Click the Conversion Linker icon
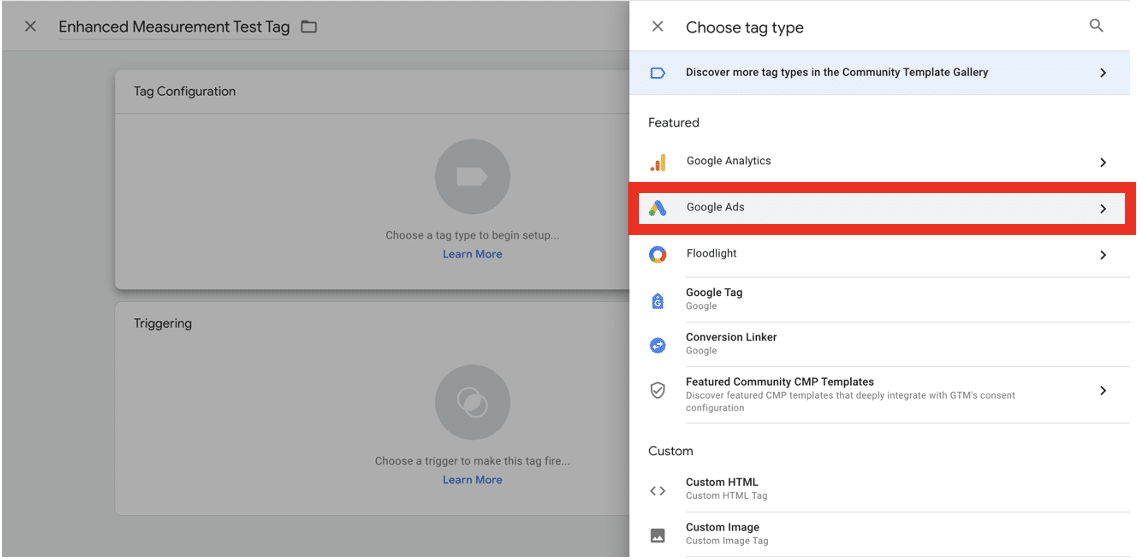Viewport: 1144px width, 560px height. pyautogui.click(x=657, y=345)
